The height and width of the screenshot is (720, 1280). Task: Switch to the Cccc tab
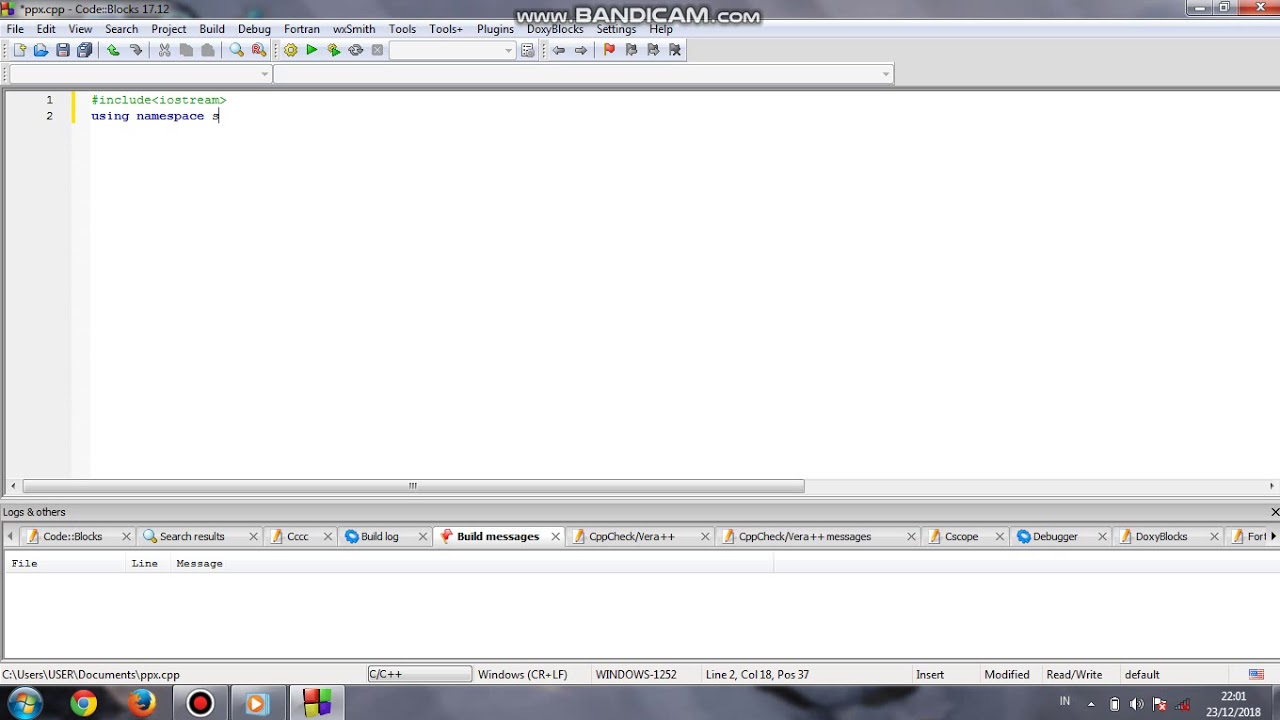pyautogui.click(x=297, y=537)
